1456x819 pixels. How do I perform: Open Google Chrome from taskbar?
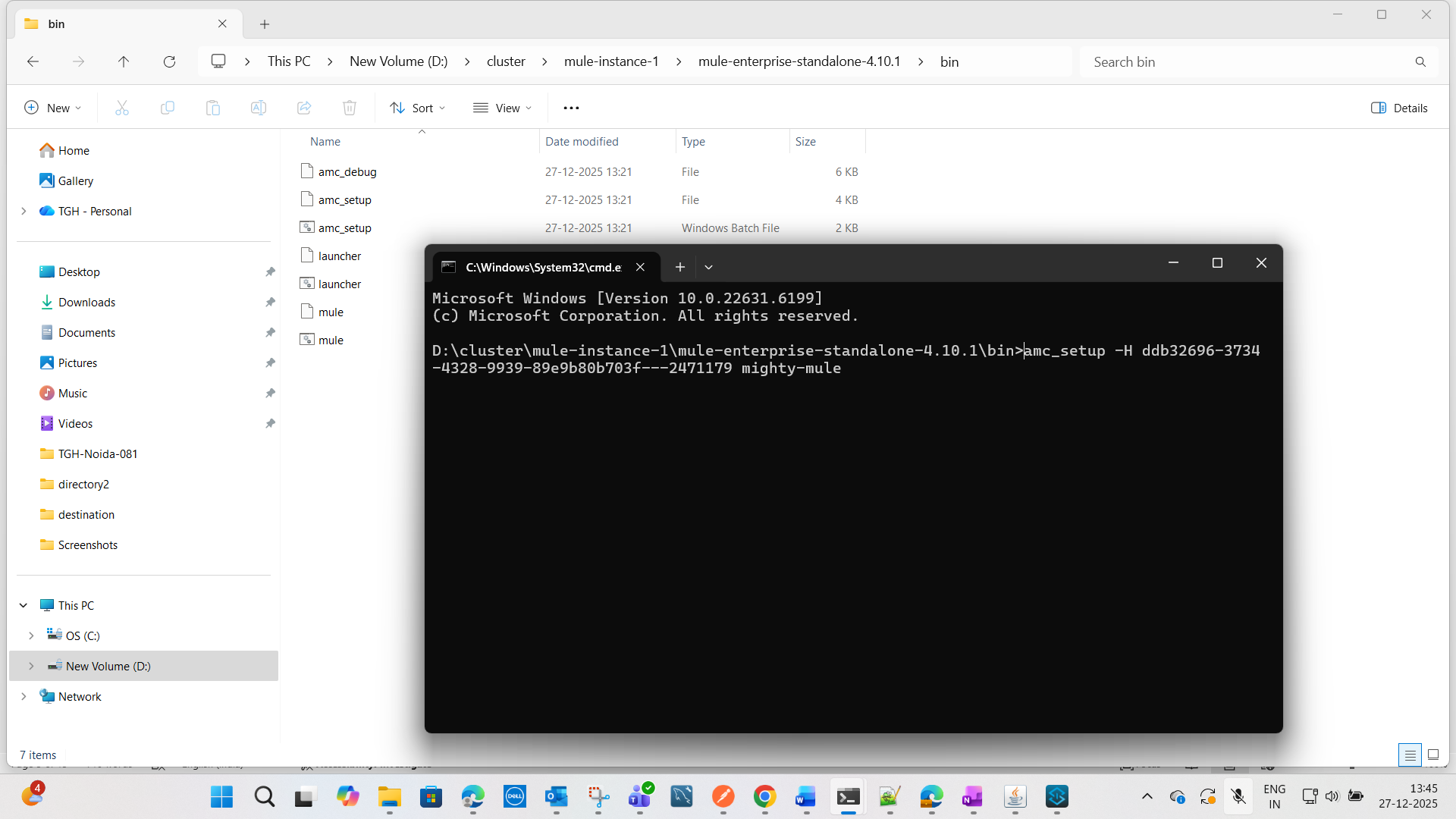764,796
